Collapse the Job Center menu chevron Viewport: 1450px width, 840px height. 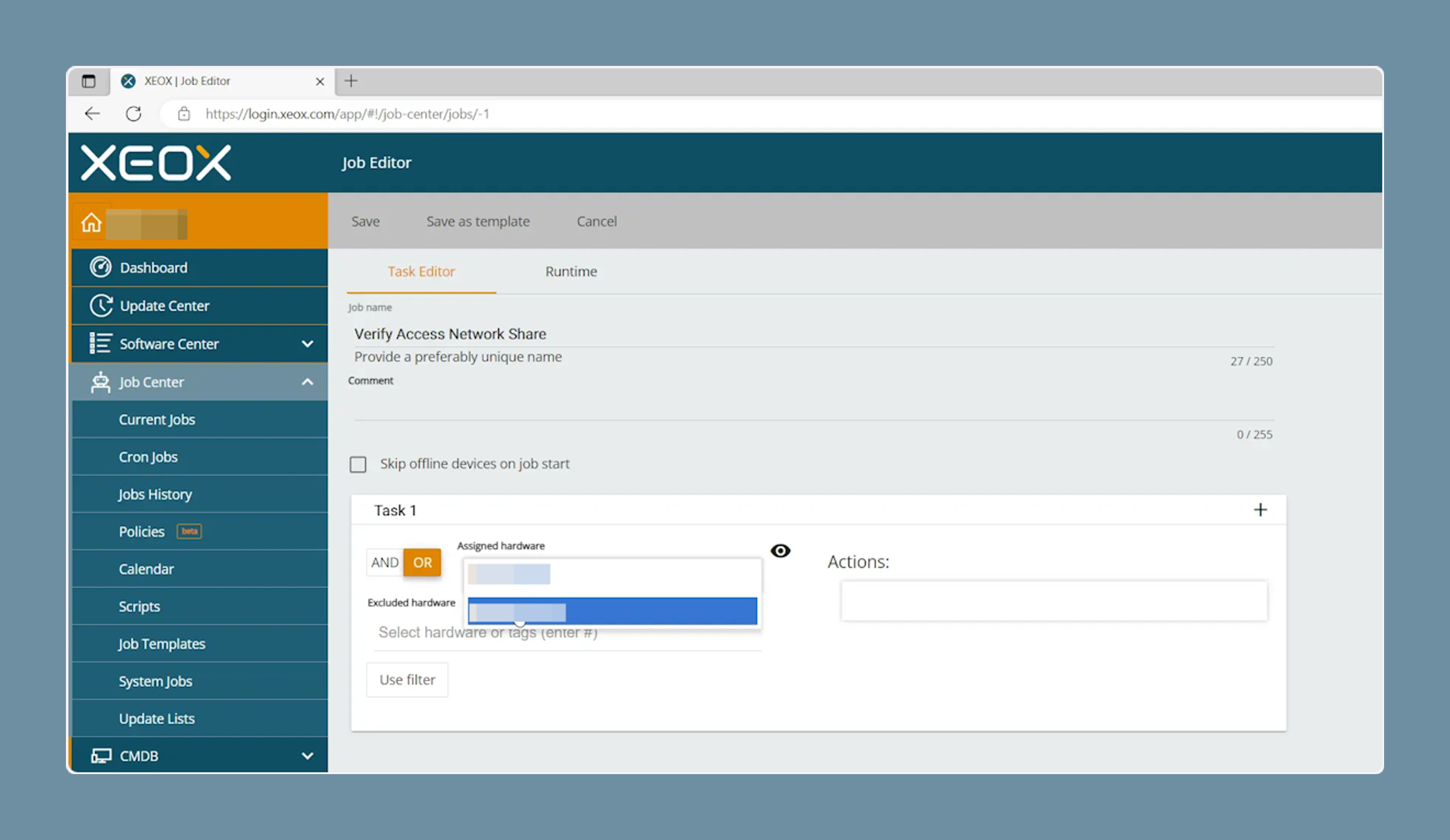(307, 381)
